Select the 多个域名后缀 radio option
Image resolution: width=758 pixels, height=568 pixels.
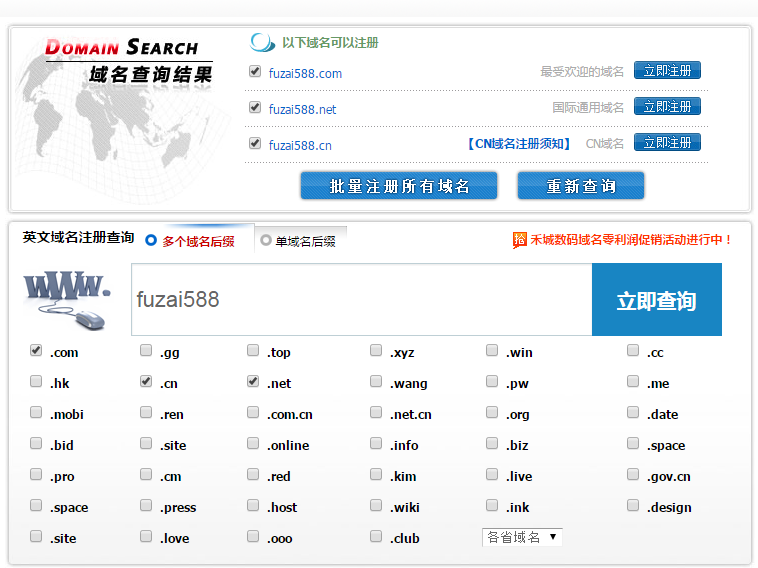coord(152,240)
